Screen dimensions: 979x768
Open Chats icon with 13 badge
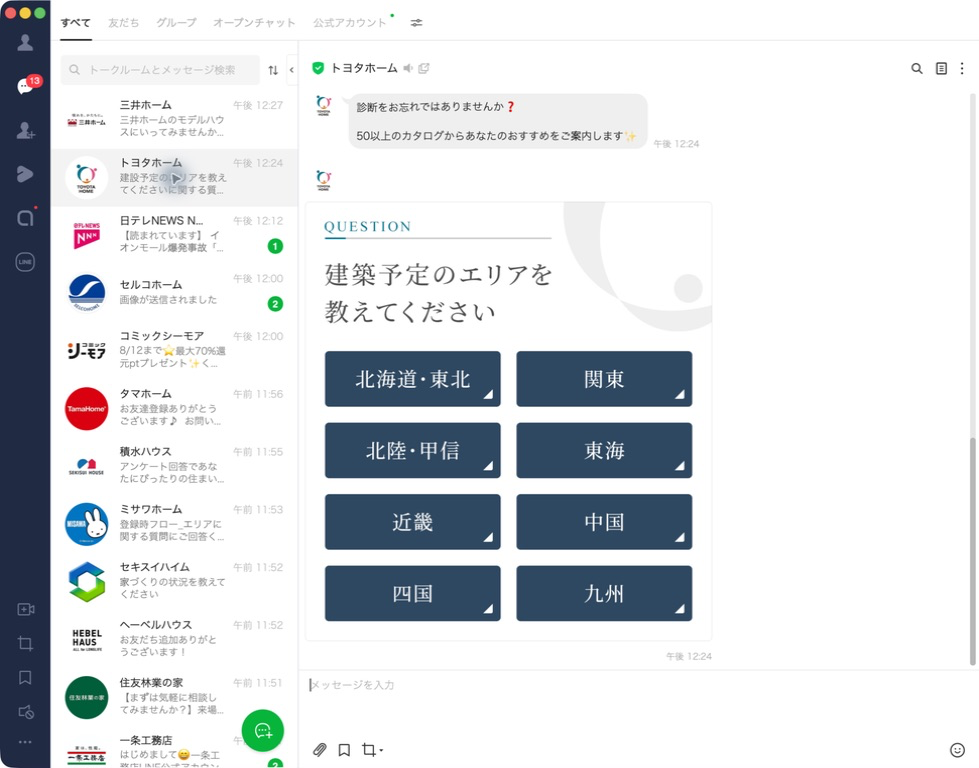coord(27,86)
